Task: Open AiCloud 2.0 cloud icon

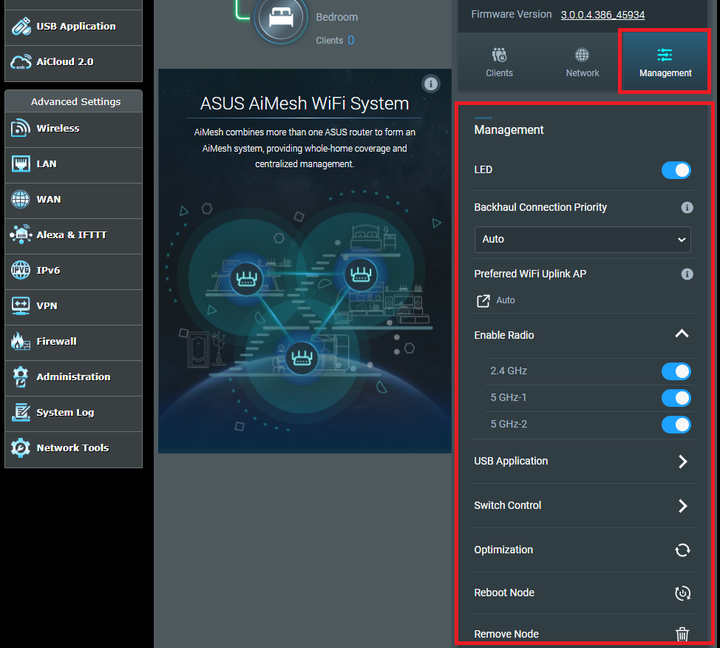Action: pos(21,62)
